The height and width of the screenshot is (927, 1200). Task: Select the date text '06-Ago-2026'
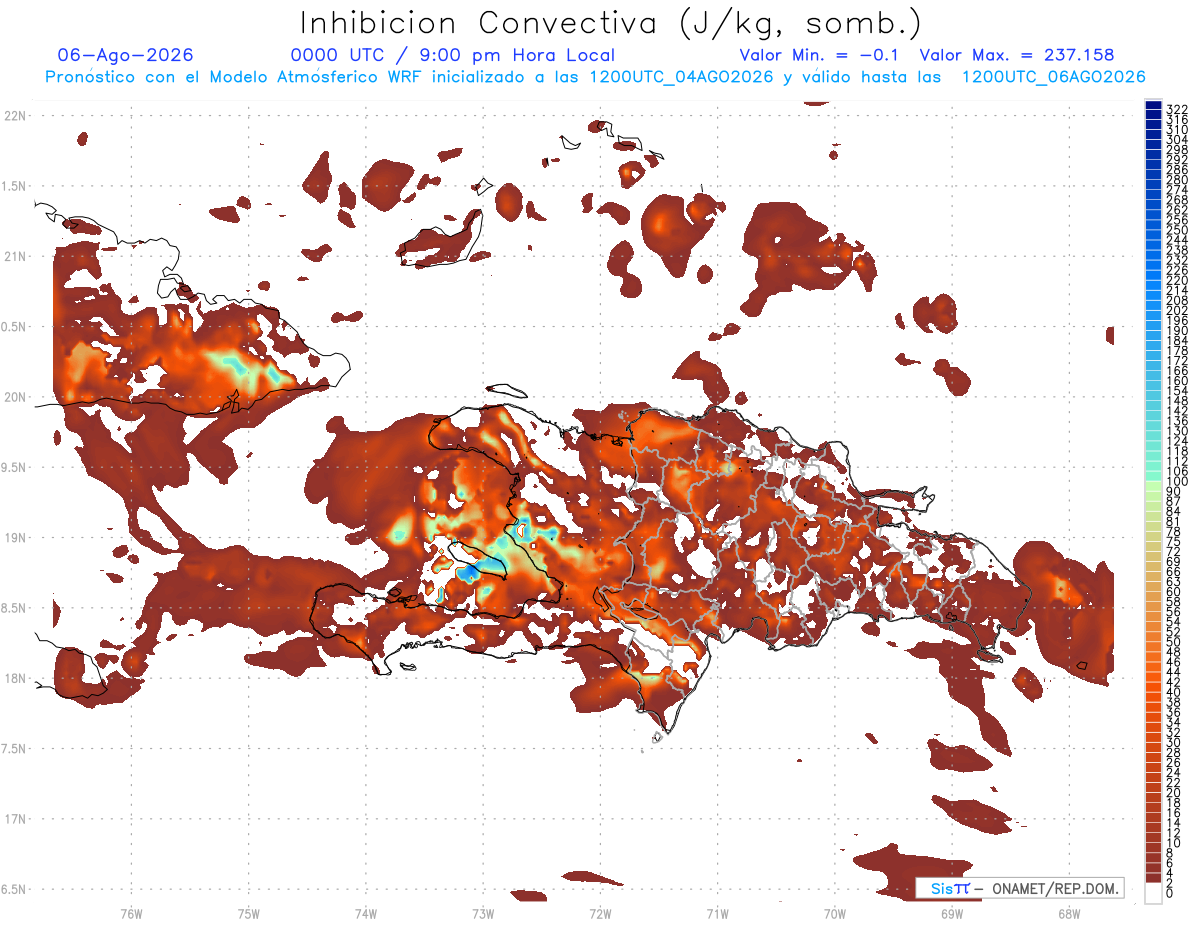coord(126,55)
